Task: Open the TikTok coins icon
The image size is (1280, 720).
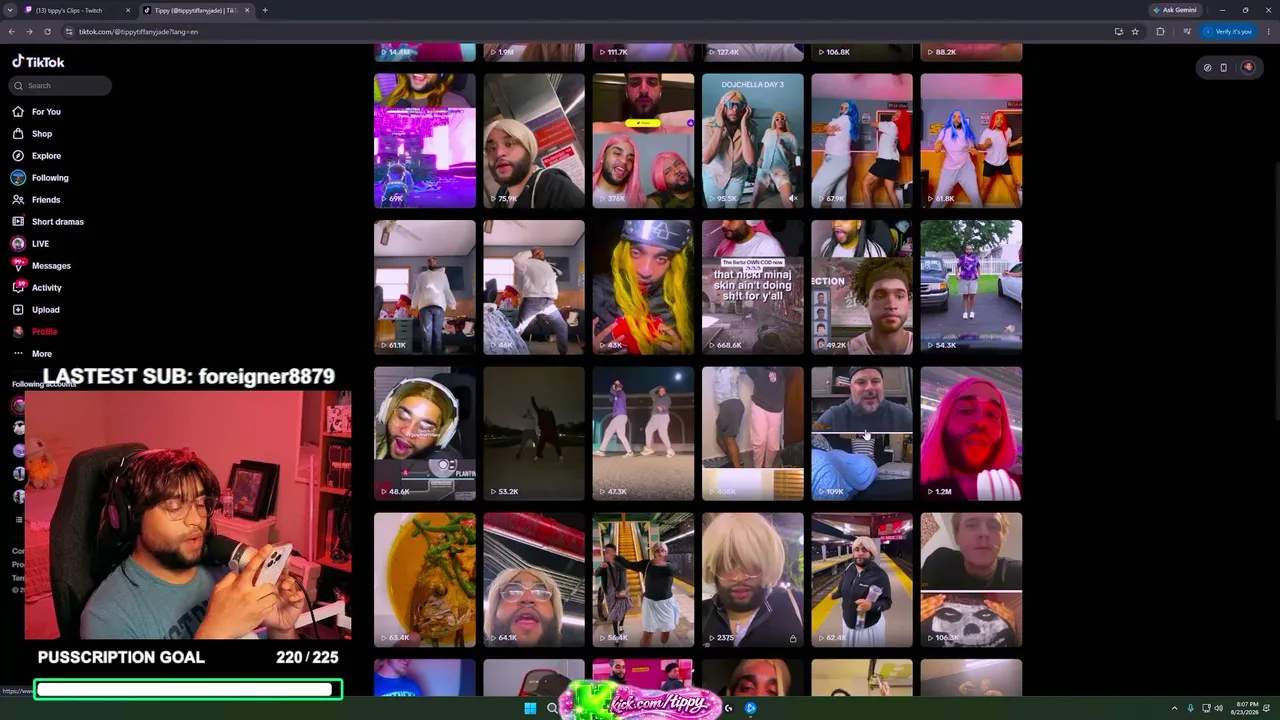Action: point(1207,68)
